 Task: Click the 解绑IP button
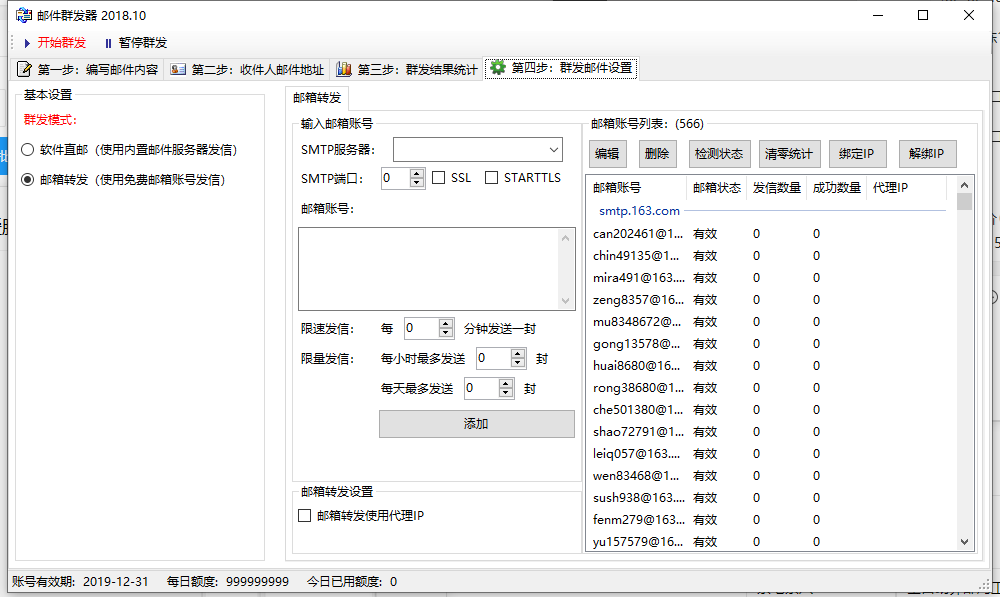click(927, 154)
